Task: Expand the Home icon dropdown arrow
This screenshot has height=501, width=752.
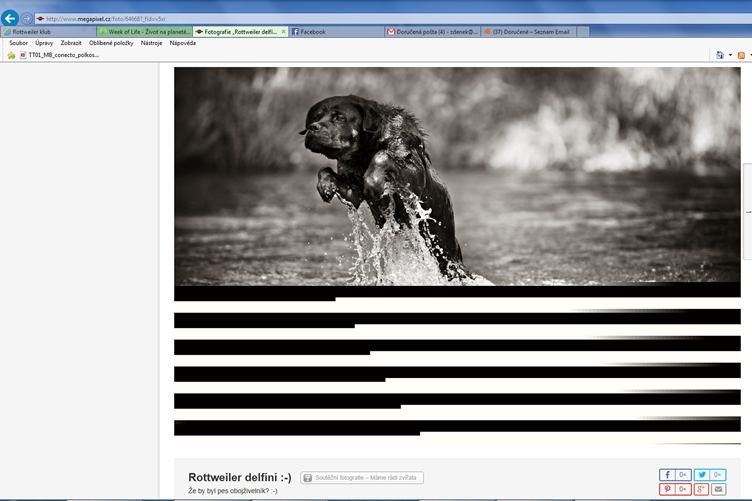Action: pos(730,55)
